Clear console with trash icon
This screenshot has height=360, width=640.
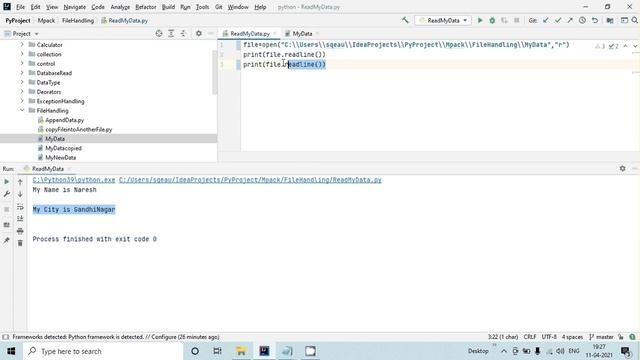coord(20,243)
